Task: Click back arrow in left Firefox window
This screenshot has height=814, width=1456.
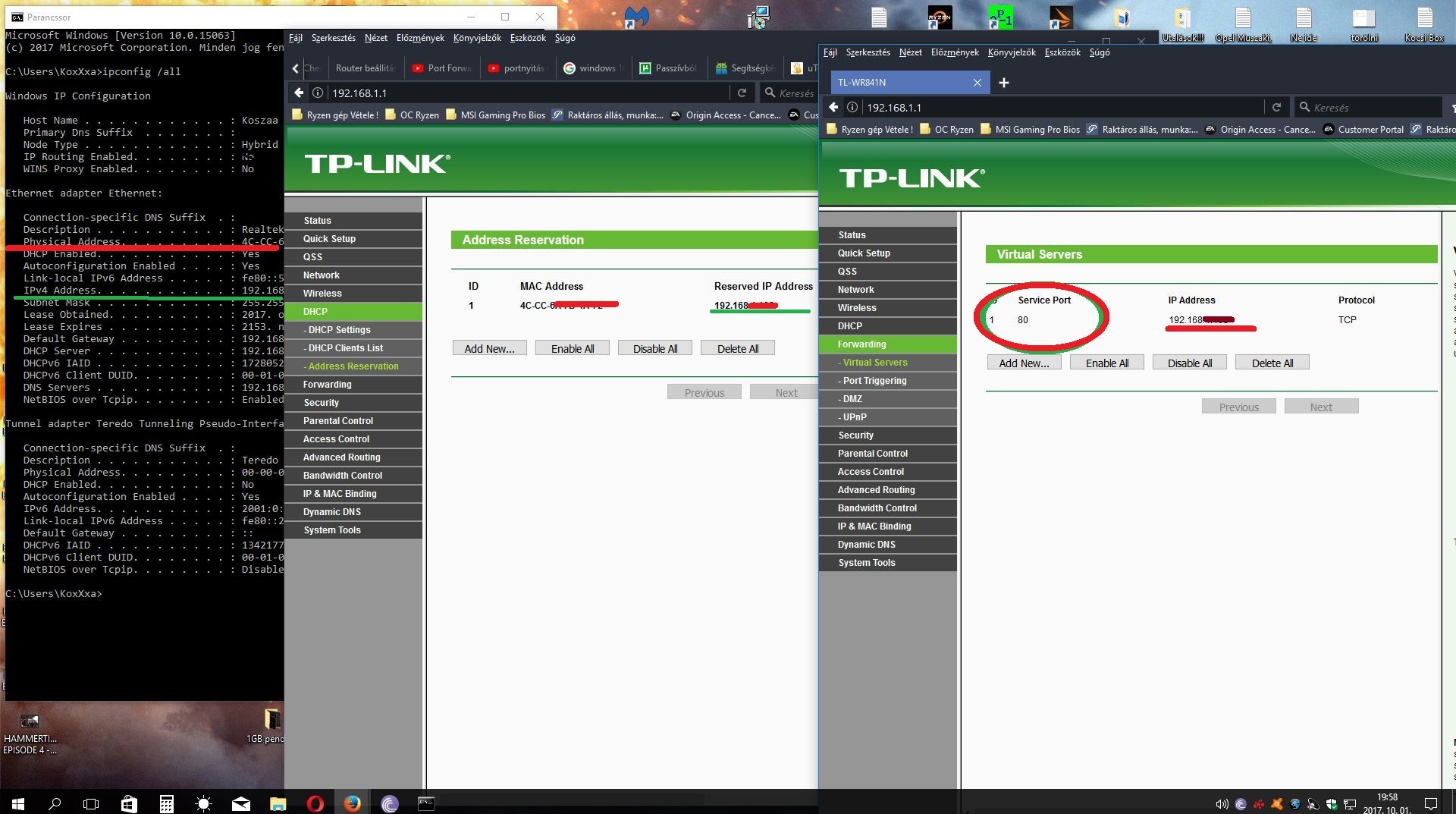Action: point(299,93)
